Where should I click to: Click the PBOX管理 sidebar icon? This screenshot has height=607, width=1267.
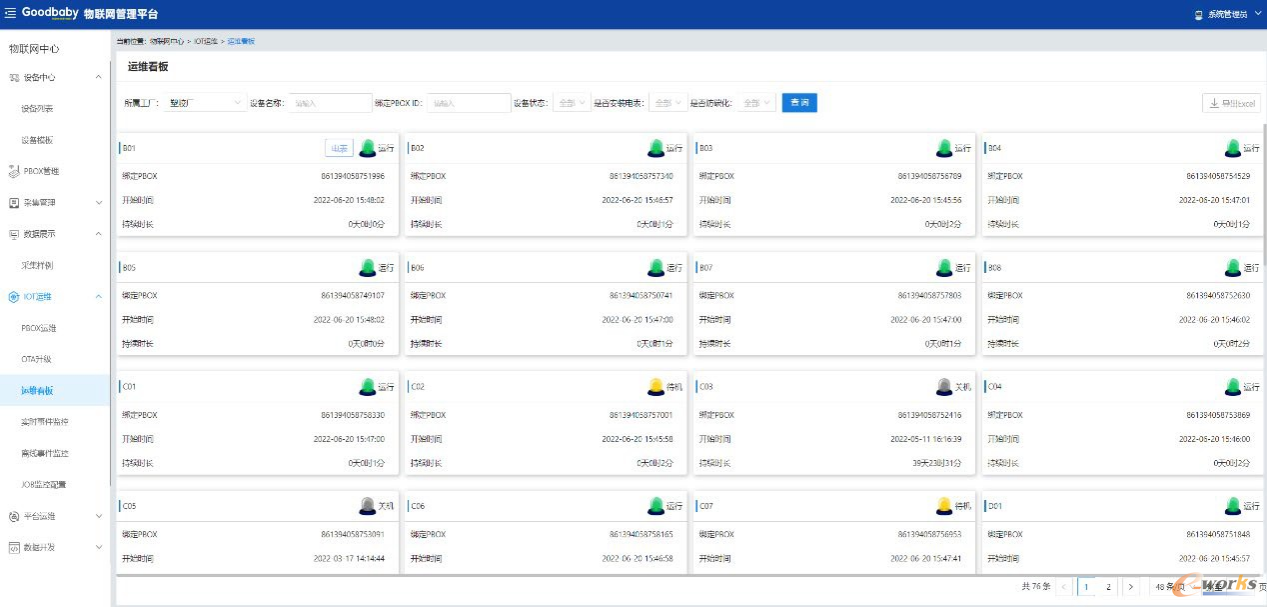pos(14,171)
